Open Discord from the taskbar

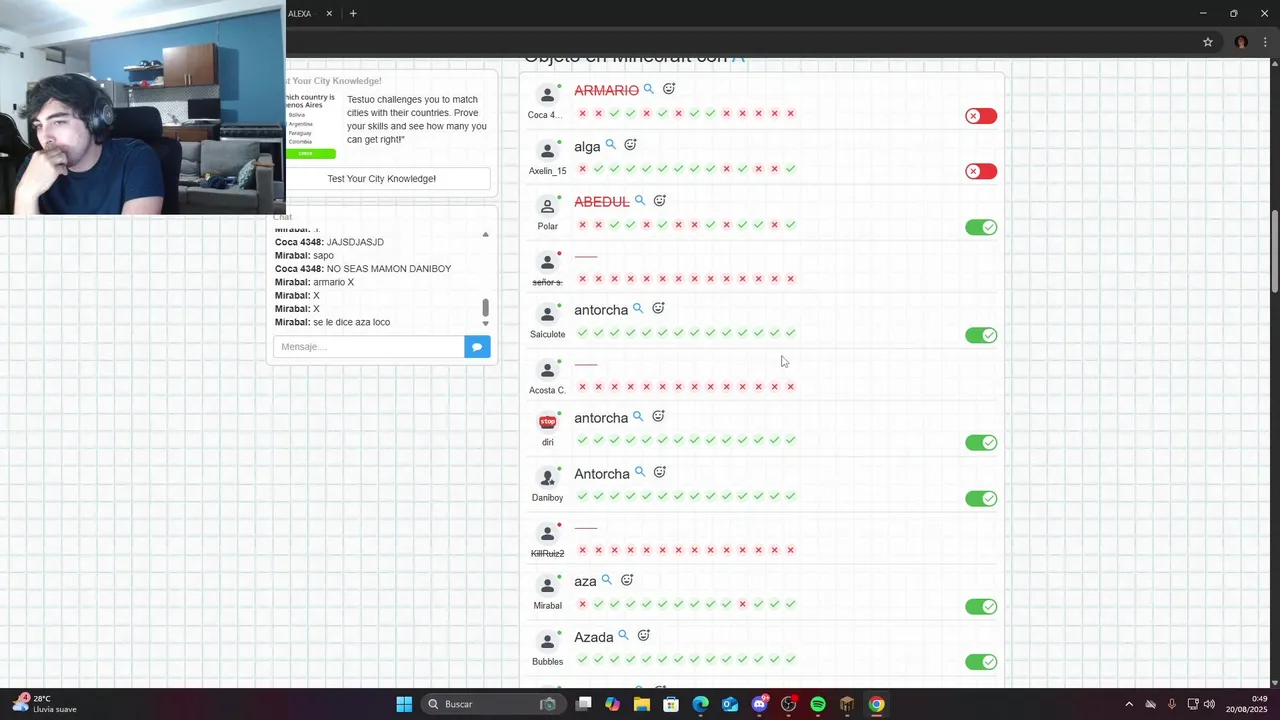tap(759, 704)
